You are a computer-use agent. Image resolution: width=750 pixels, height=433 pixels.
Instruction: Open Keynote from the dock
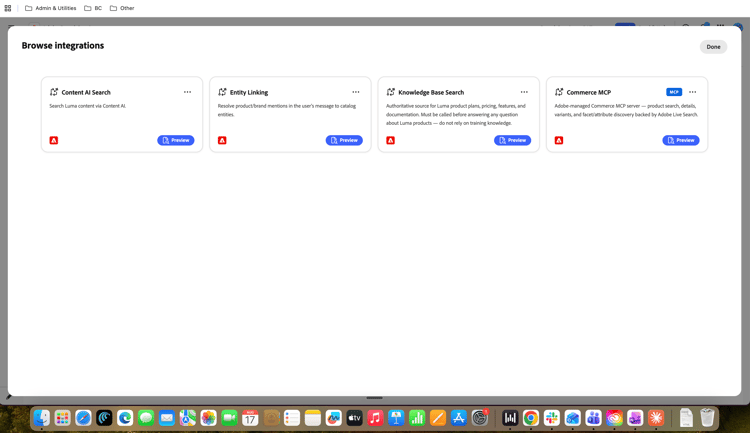(396, 418)
